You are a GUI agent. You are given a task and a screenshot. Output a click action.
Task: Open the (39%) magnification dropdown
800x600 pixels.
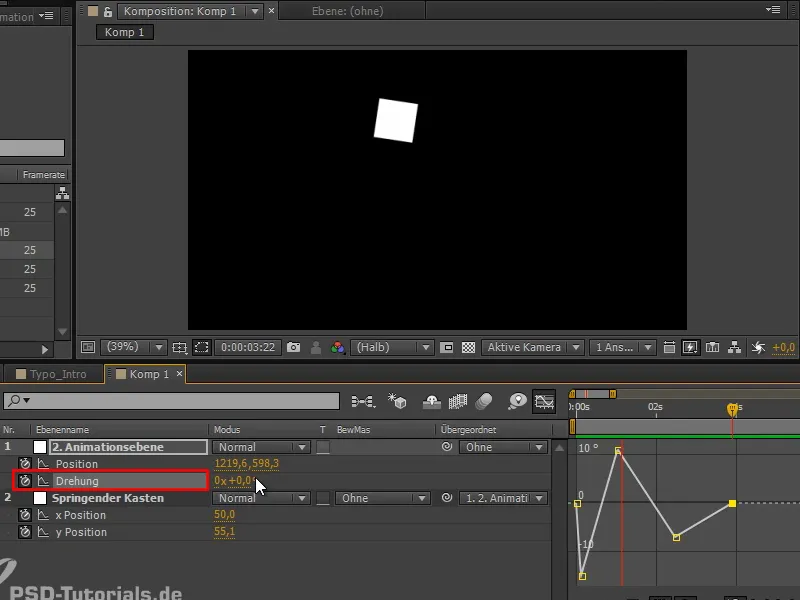(x=133, y=348)
